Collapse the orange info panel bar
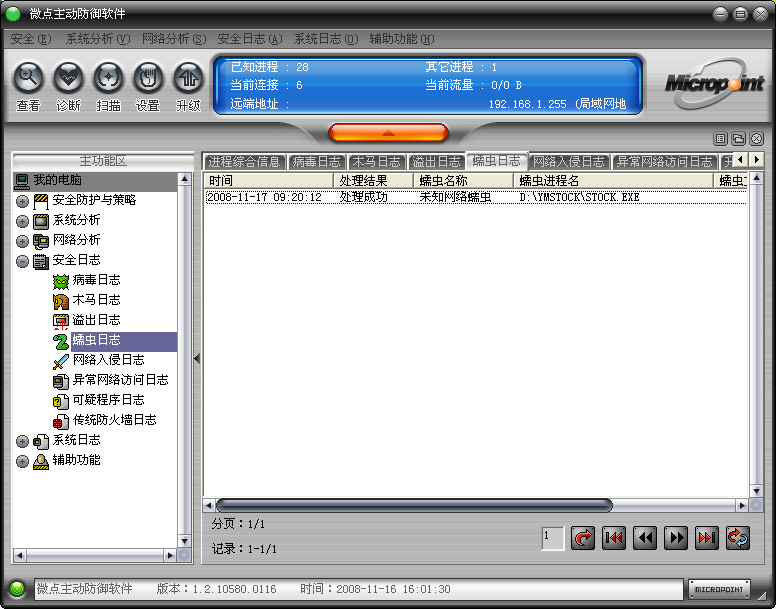 388,132
